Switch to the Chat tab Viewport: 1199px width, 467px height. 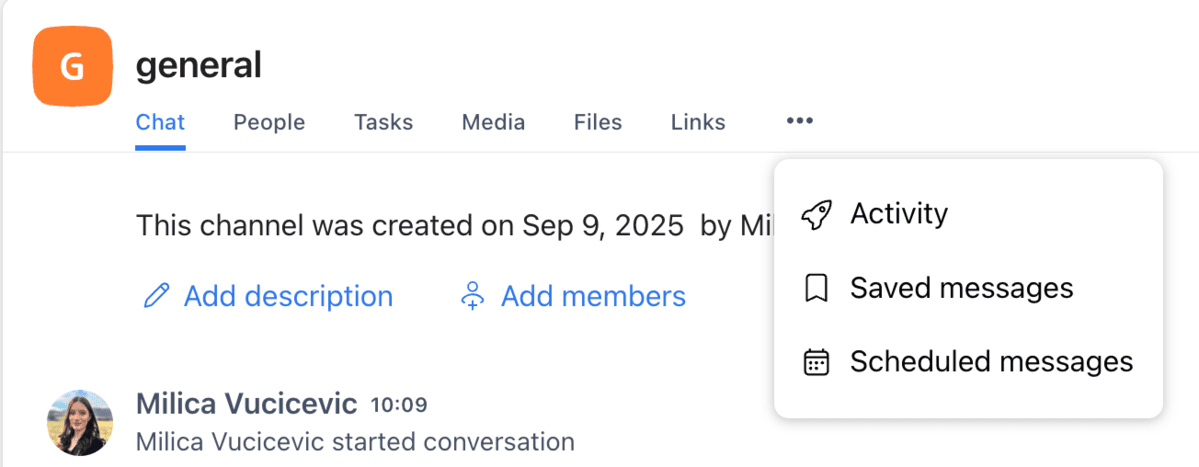[x=160, y=122]
